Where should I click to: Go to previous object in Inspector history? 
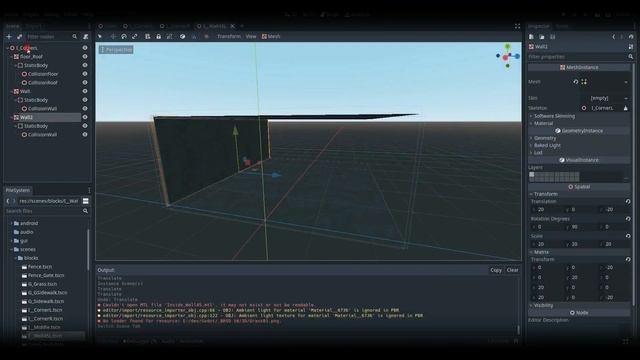[x=613, y=37]
